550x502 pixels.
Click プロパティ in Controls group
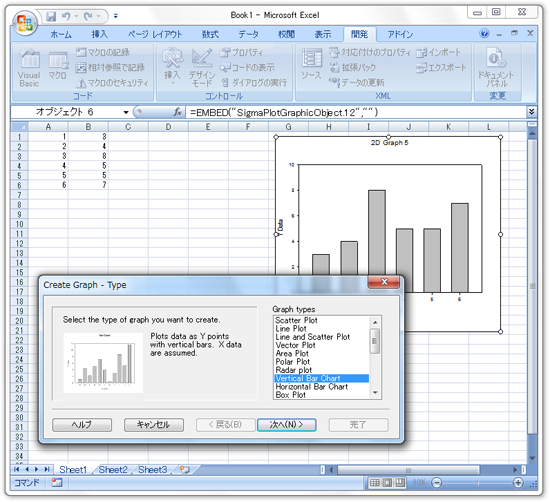tap(242, 52)
